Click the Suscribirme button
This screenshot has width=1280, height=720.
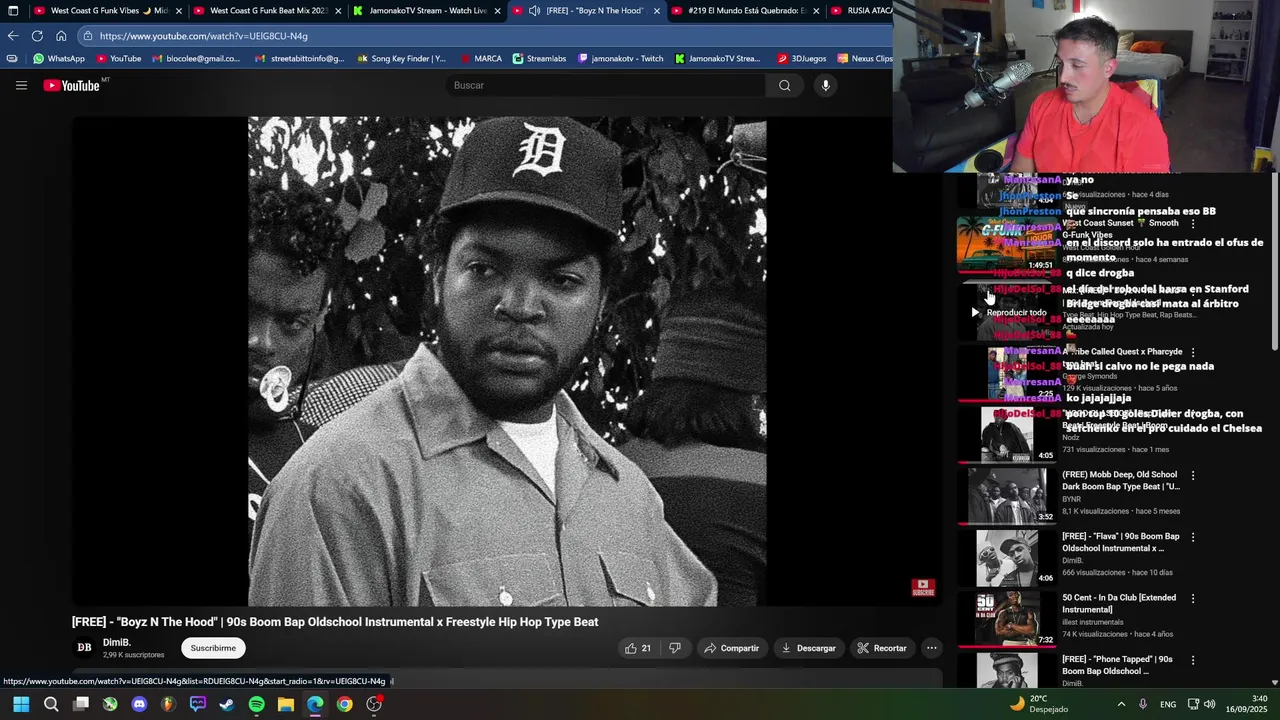point(213,648)
